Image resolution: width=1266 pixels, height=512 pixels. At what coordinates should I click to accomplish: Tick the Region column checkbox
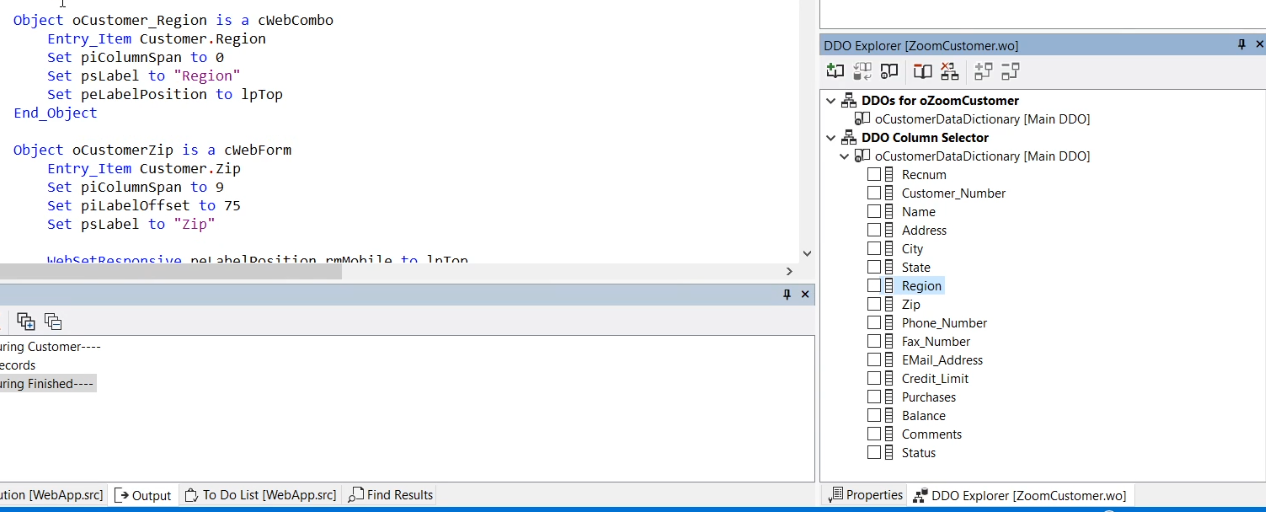click(x=874, y=286)
